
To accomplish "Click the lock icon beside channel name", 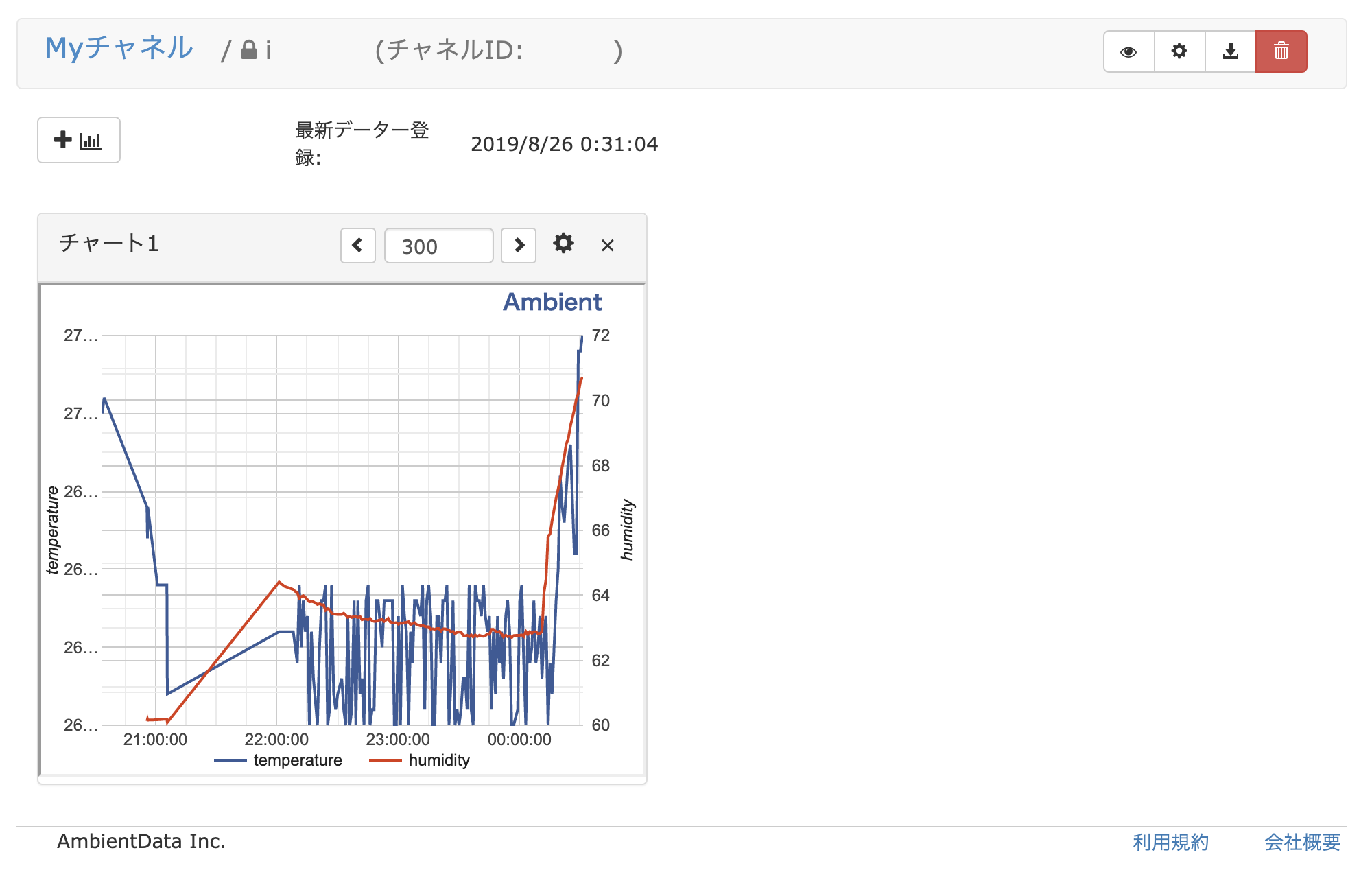I will pyautogui.click(x=249, y=50).
